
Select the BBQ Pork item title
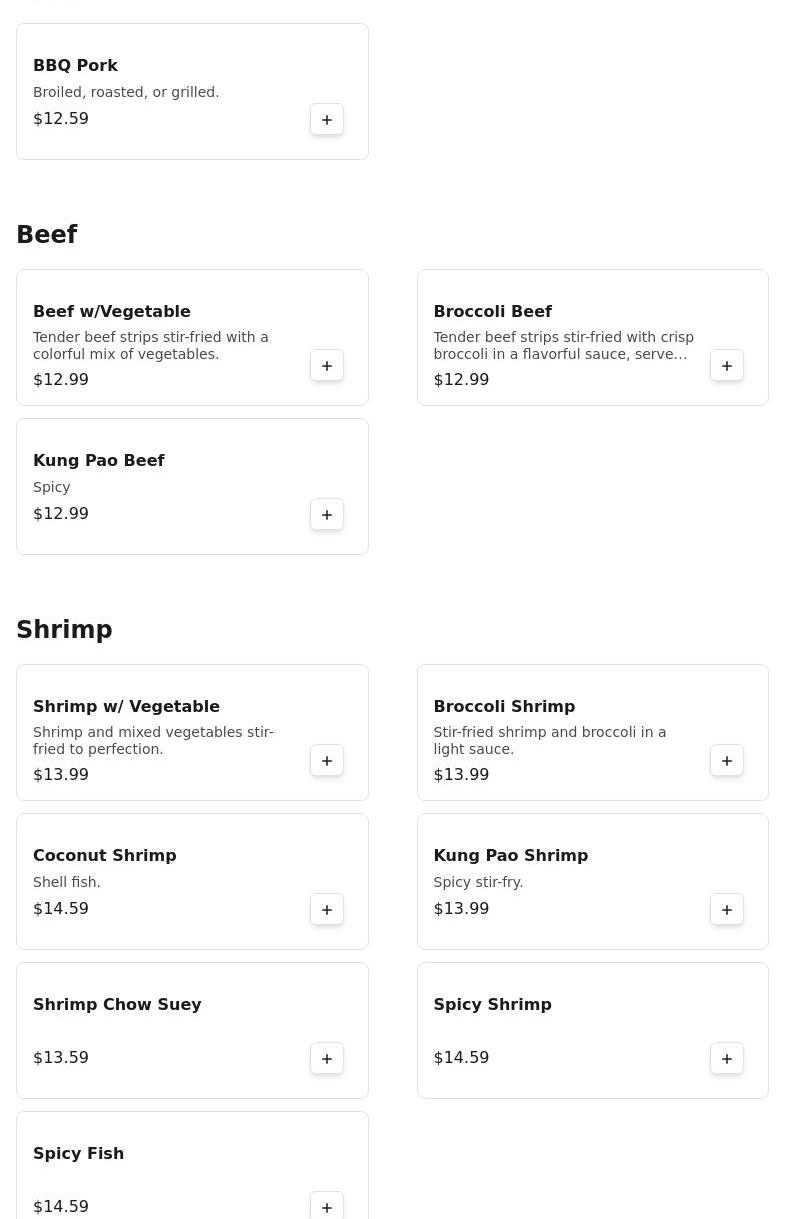(x=76, y=65)
